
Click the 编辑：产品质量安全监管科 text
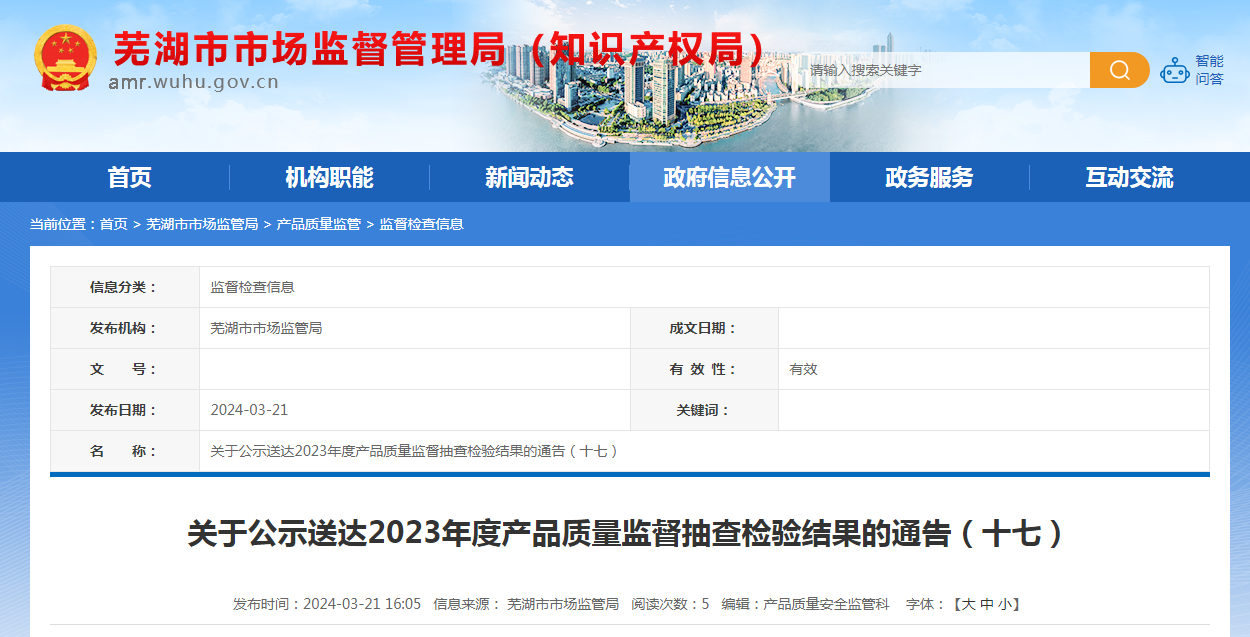tap(805, 604)
